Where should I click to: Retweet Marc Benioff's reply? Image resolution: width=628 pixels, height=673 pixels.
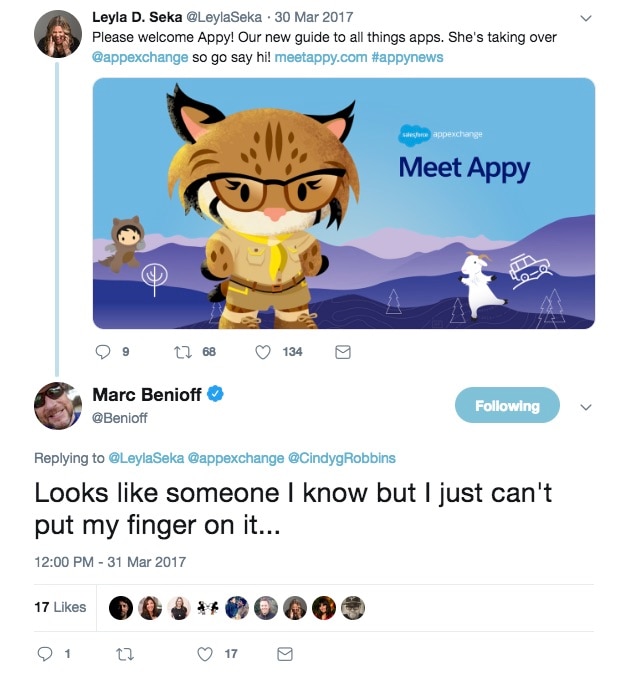click(x=125, y=653)
